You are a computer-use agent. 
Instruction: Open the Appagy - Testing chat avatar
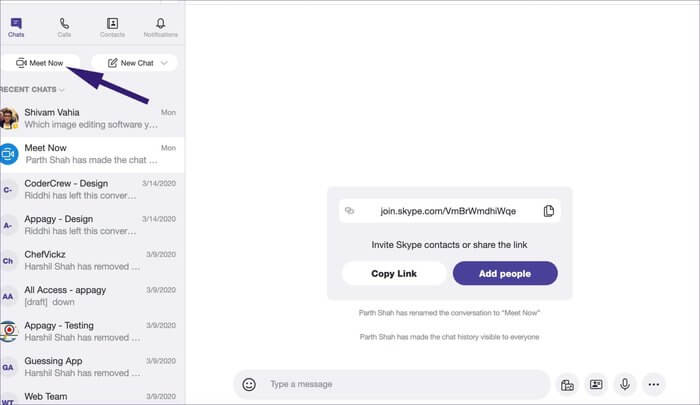[8, 331]
